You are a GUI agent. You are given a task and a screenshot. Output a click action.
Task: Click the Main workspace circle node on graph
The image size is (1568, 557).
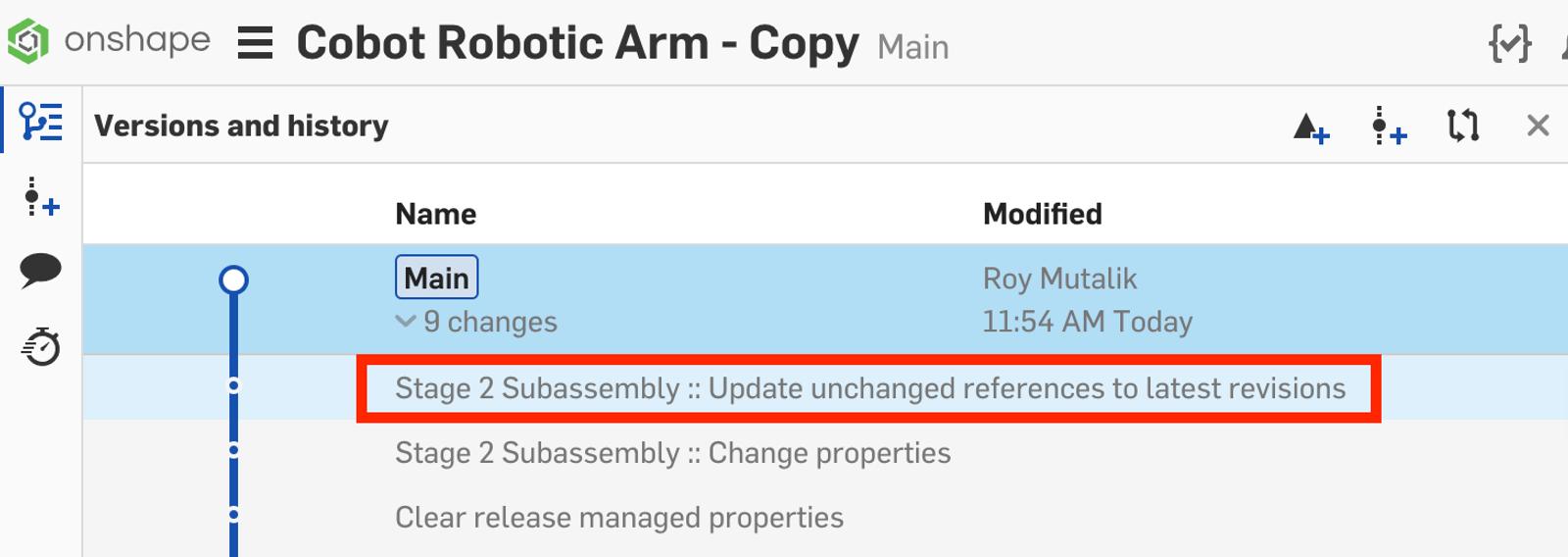tap(233, 280)
